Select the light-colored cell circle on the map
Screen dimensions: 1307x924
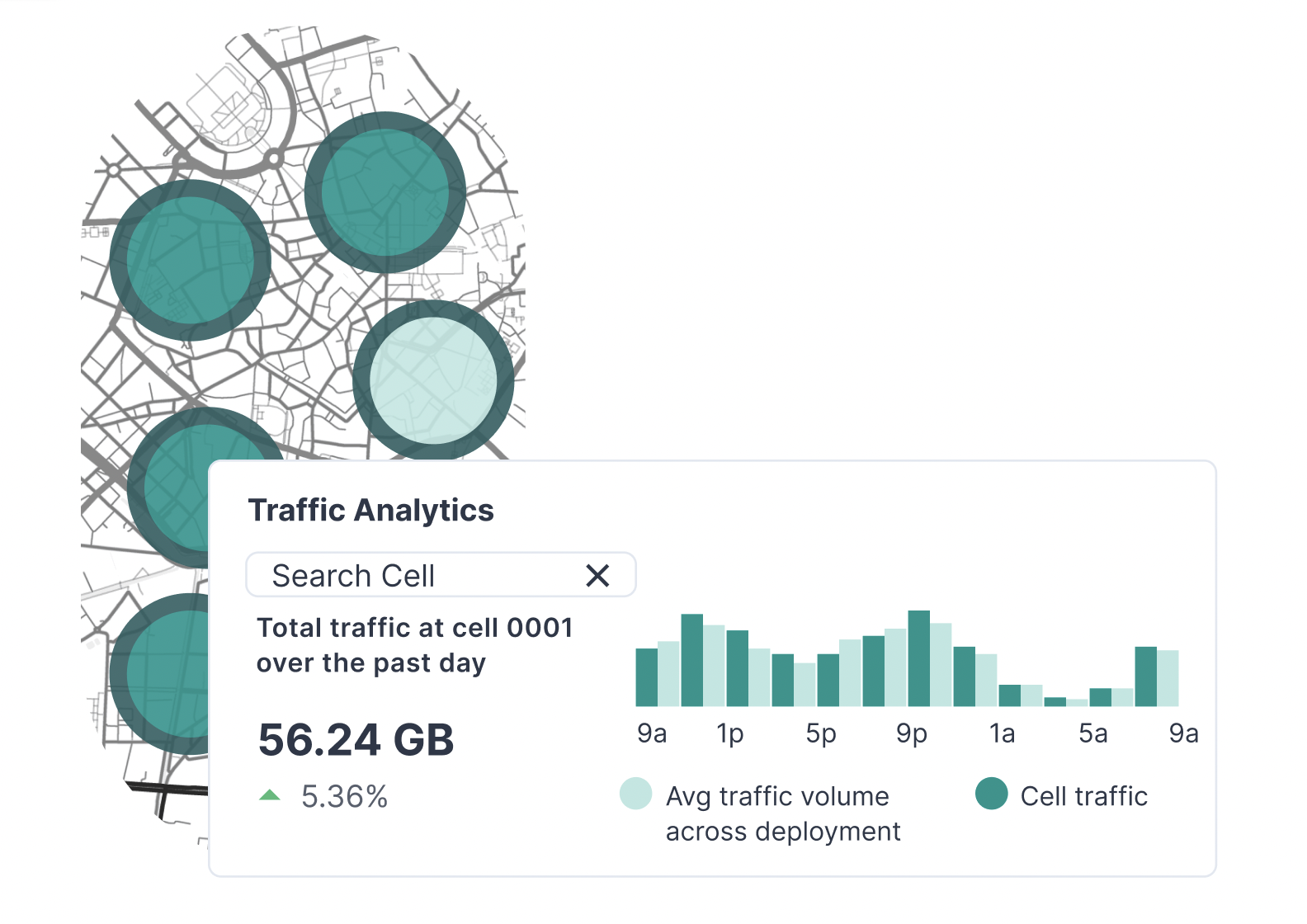(x=433, y=381)
